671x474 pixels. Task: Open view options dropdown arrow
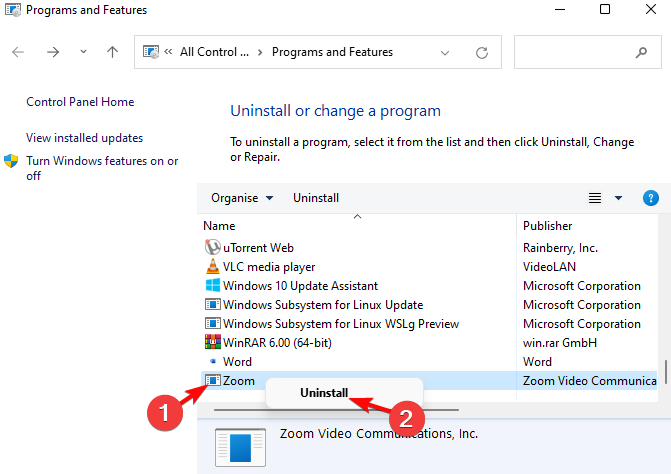pyautogui.click(x=618, y=198)
